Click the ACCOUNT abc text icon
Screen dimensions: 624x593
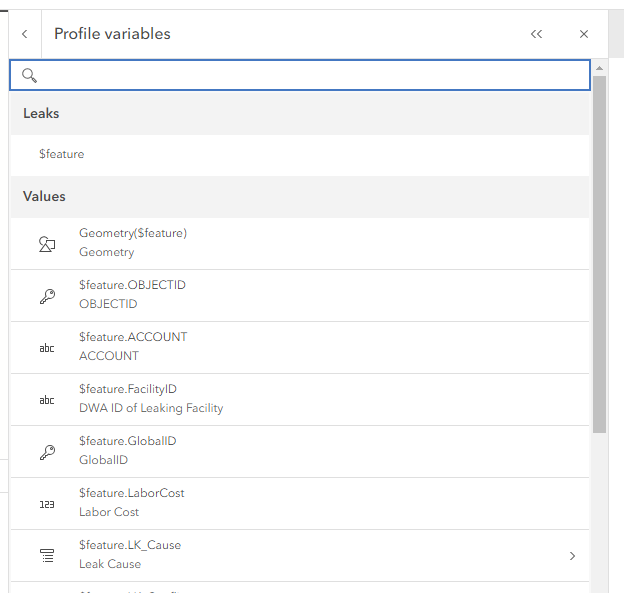46,347
